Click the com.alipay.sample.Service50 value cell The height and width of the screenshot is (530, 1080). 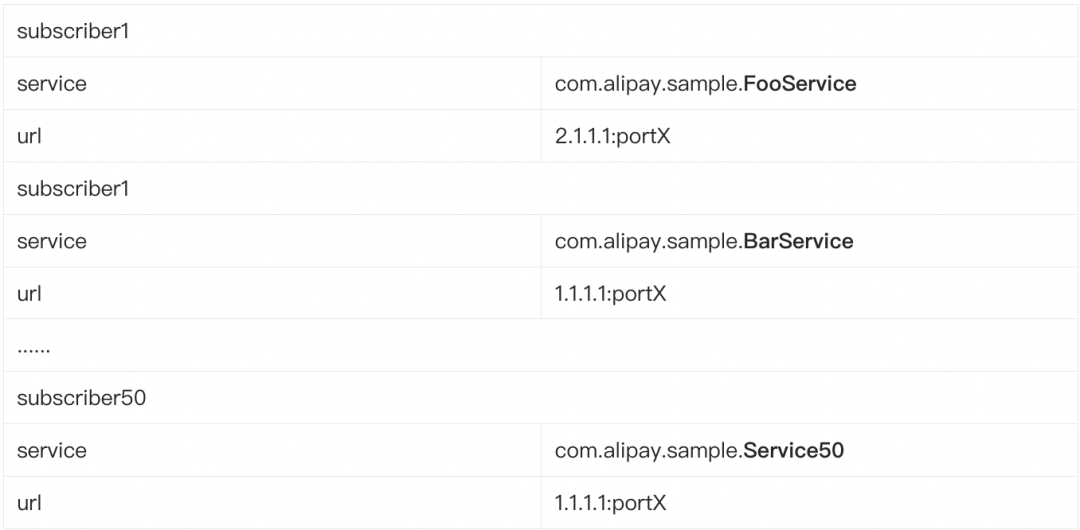(x=809, y=450)
